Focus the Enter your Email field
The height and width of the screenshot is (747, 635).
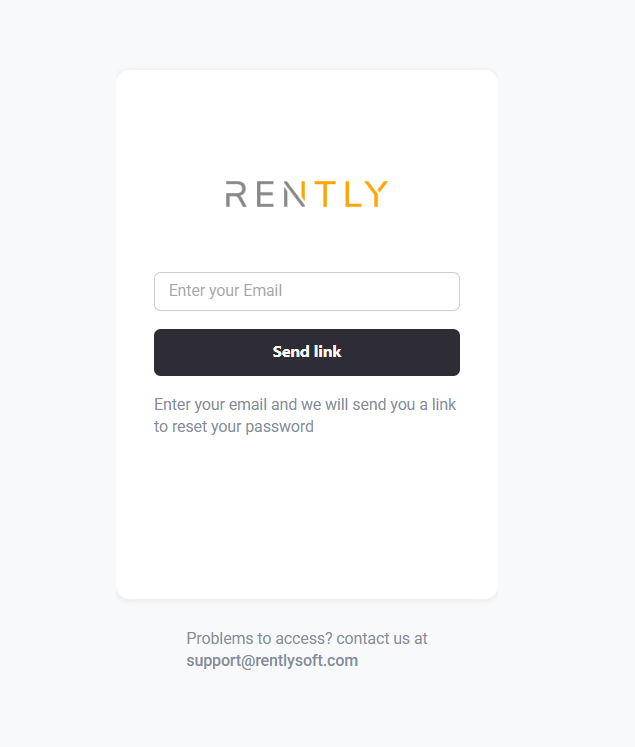click(x=307, y=292)
